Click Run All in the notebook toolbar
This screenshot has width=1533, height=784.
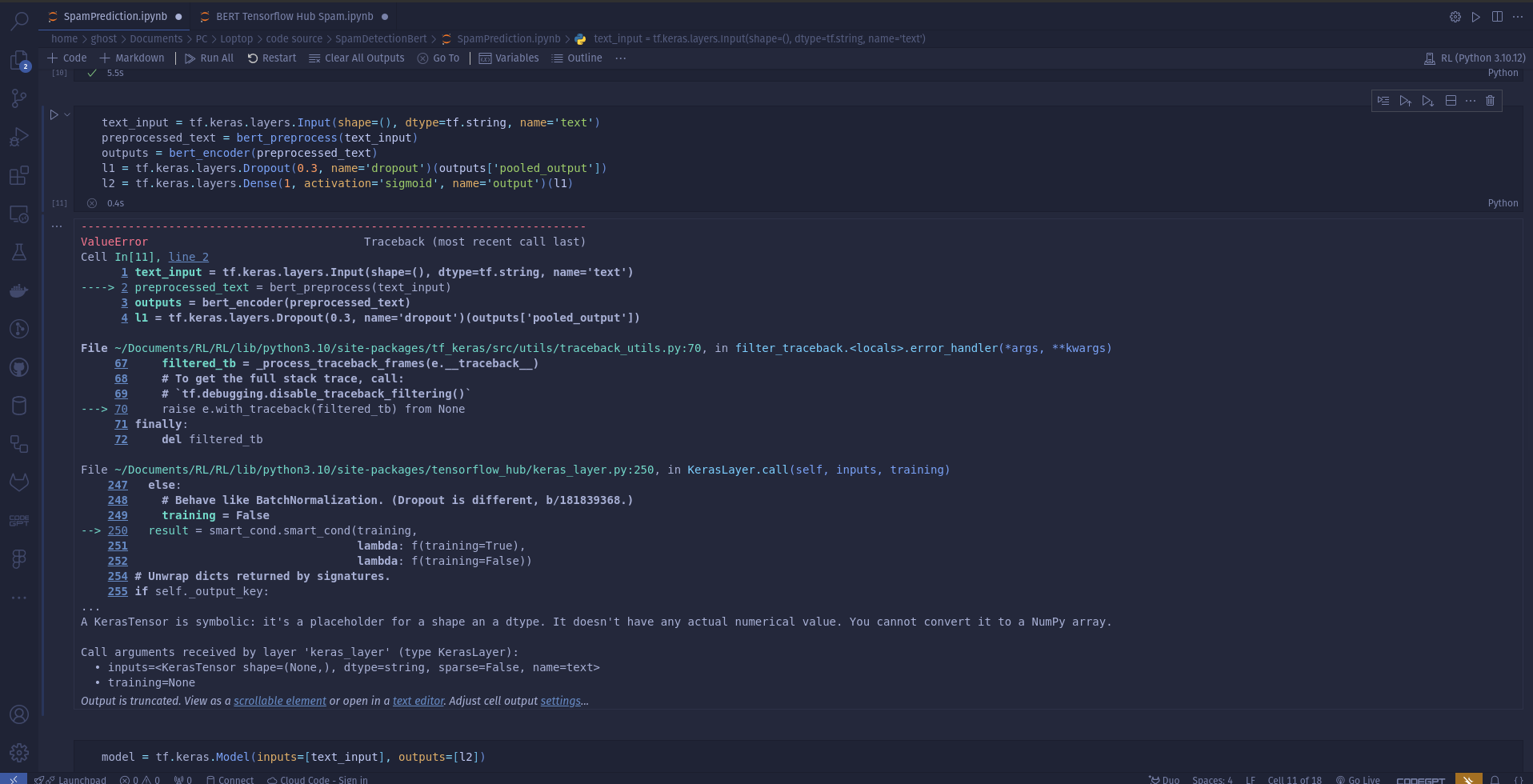coord(210,58)
